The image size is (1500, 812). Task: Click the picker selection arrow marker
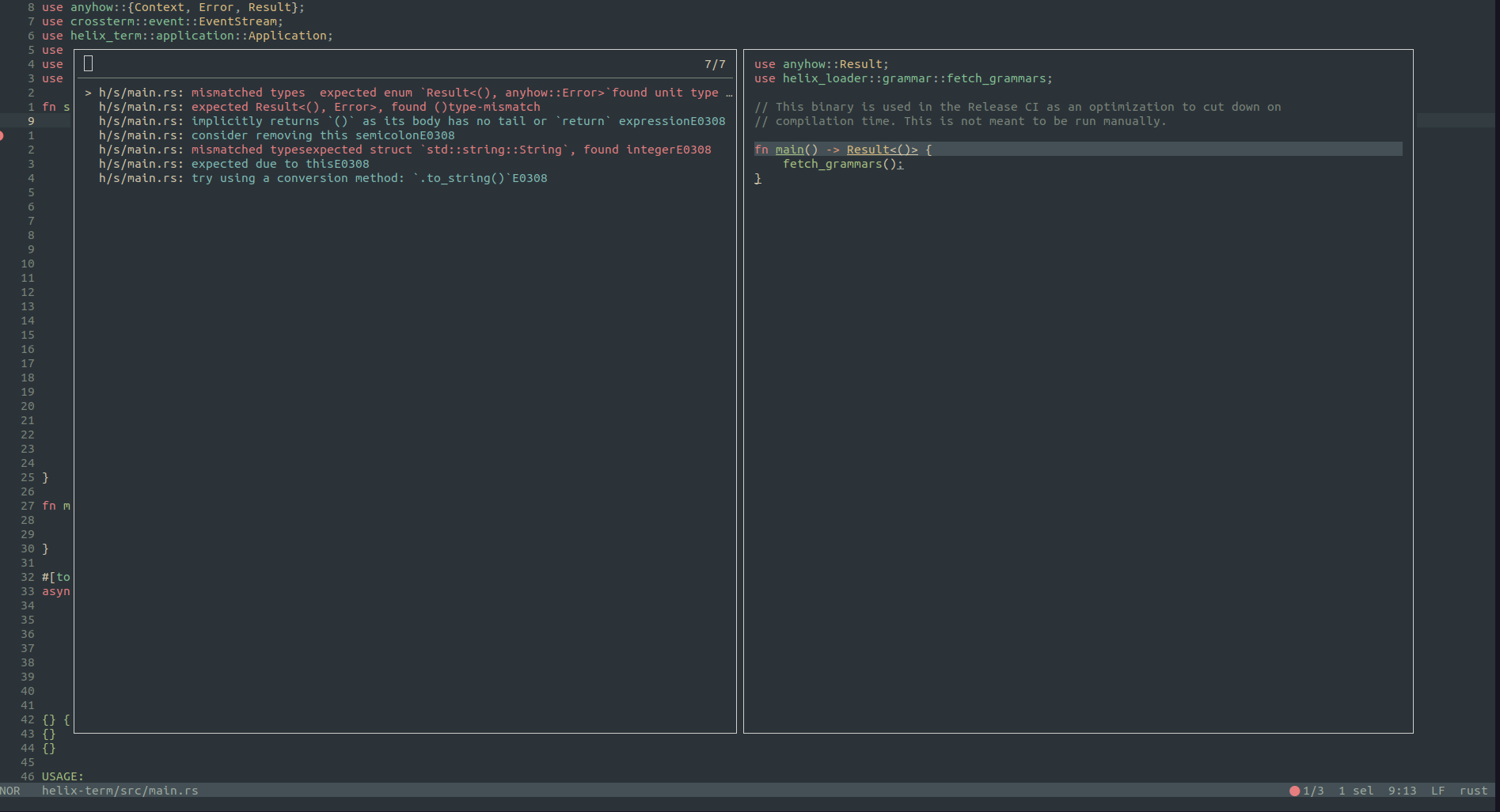88,93
